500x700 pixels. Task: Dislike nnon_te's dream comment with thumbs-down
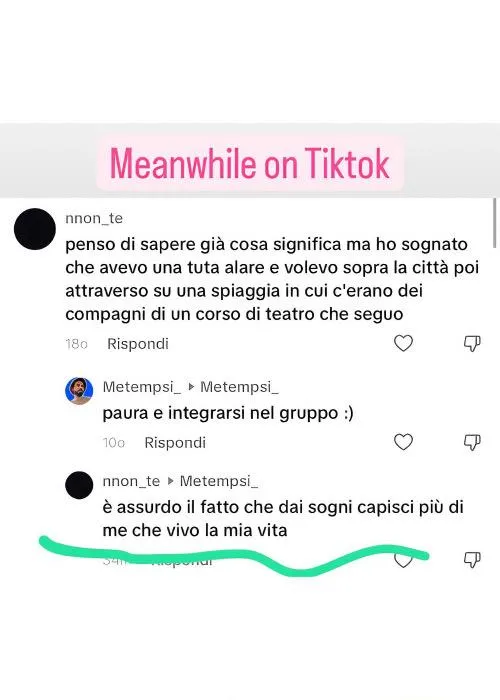472,343
